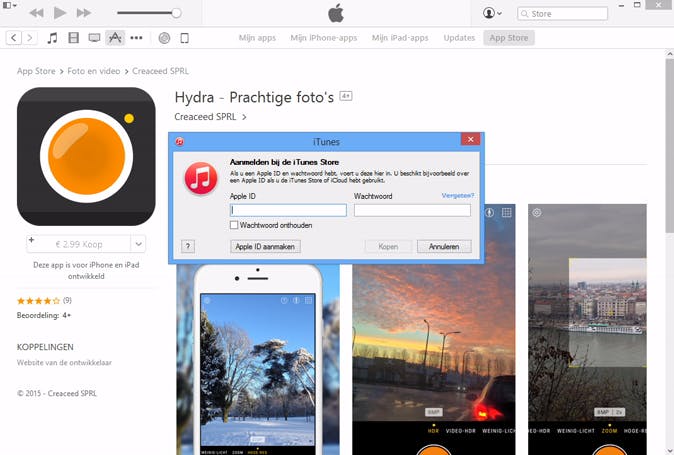The height and width of the screenshot is (455, 674).
Task: Click the Beoordeling: 4+ text
Action: (x=44, y=315)
